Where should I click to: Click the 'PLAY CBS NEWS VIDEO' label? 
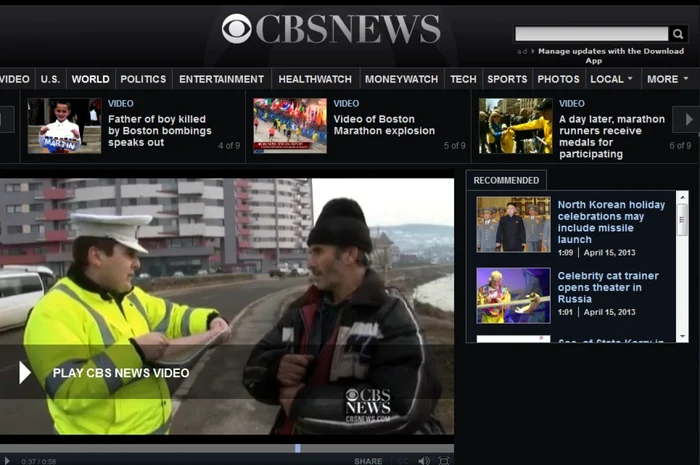(121, 373)
